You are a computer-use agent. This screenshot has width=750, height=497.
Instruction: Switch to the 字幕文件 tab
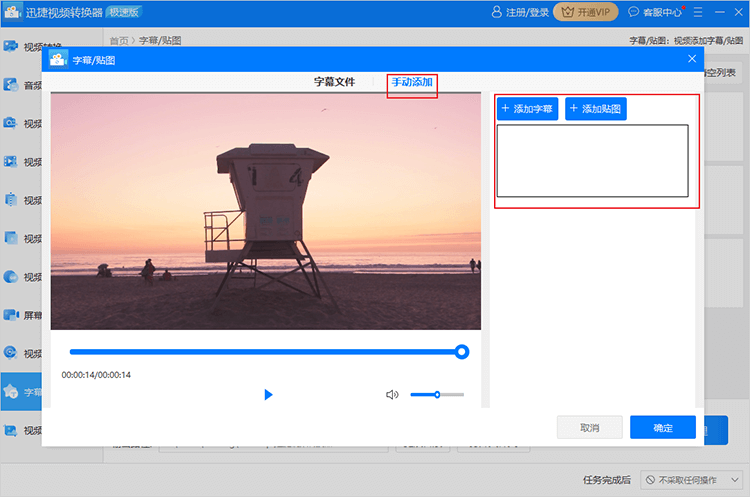pyautogui.click(x=334, y=82)
